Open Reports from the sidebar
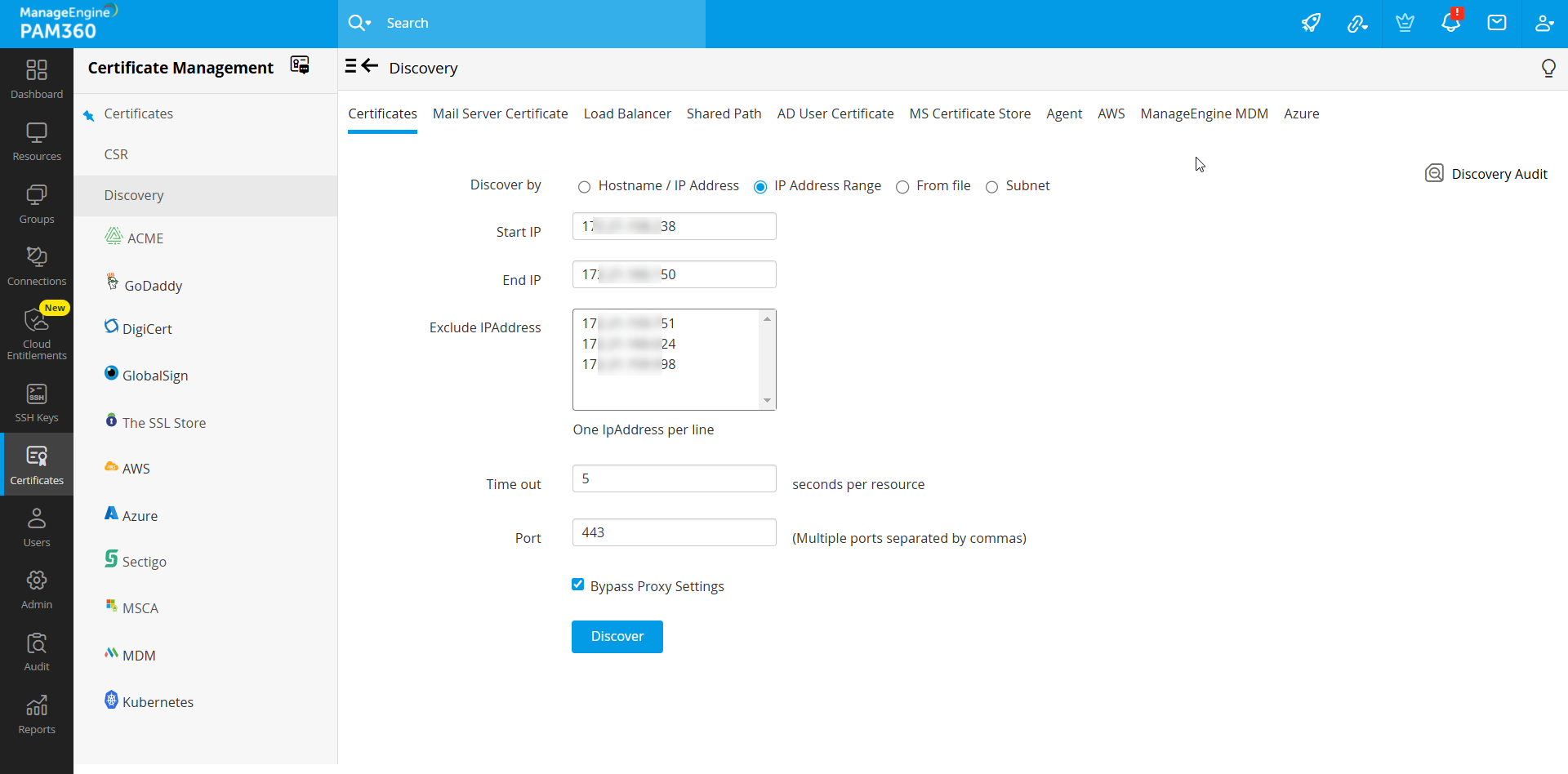The width and height of the screenshot is (1568, 774). (x=37, y=715)
